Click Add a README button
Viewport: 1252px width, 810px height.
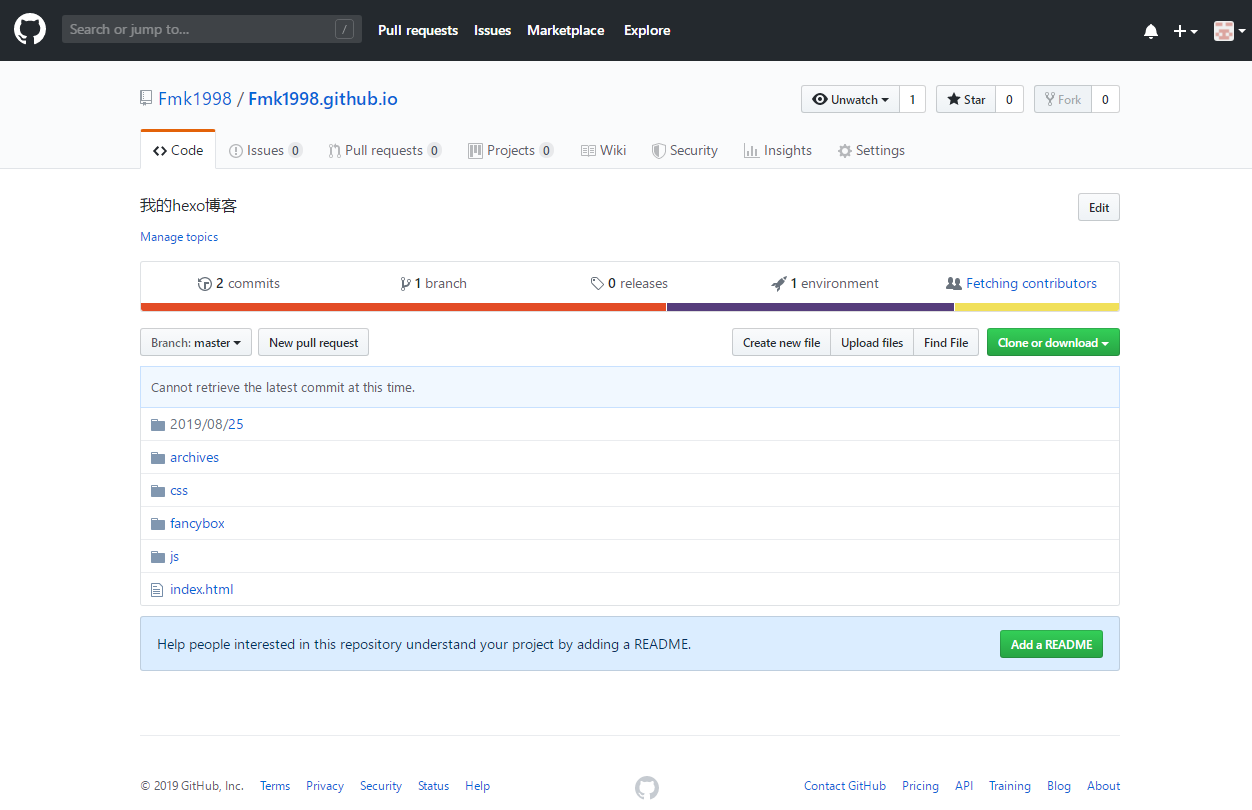tap(1051, 644)
